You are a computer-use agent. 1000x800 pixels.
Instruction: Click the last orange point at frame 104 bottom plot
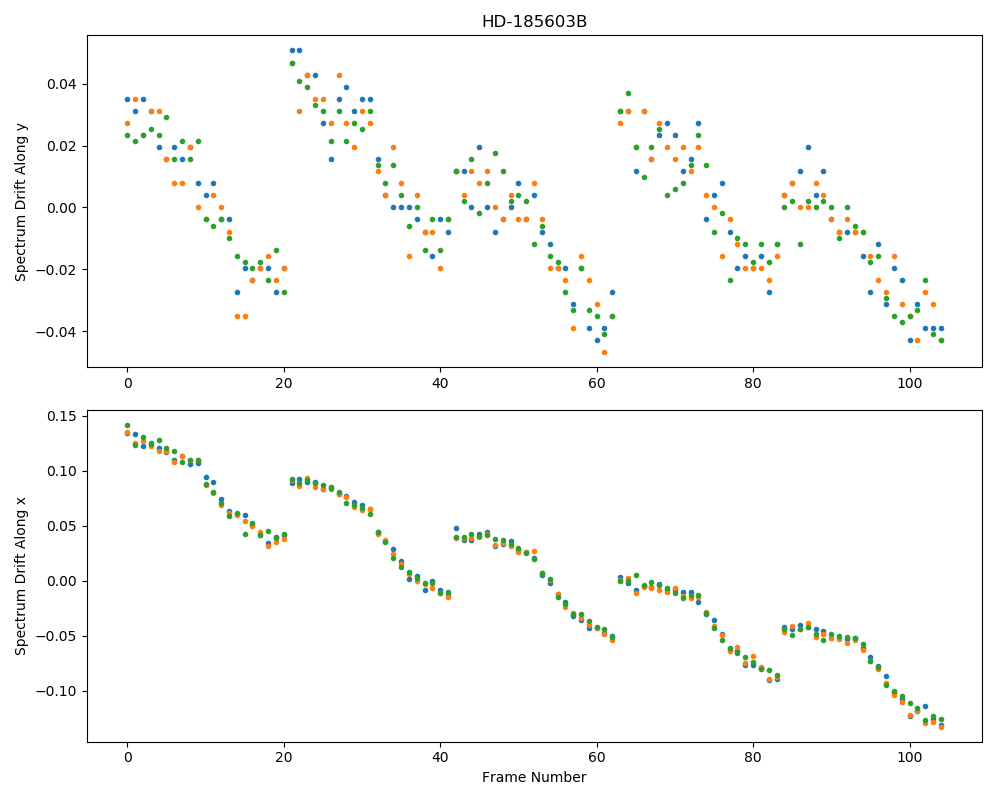tap(941, 727)
